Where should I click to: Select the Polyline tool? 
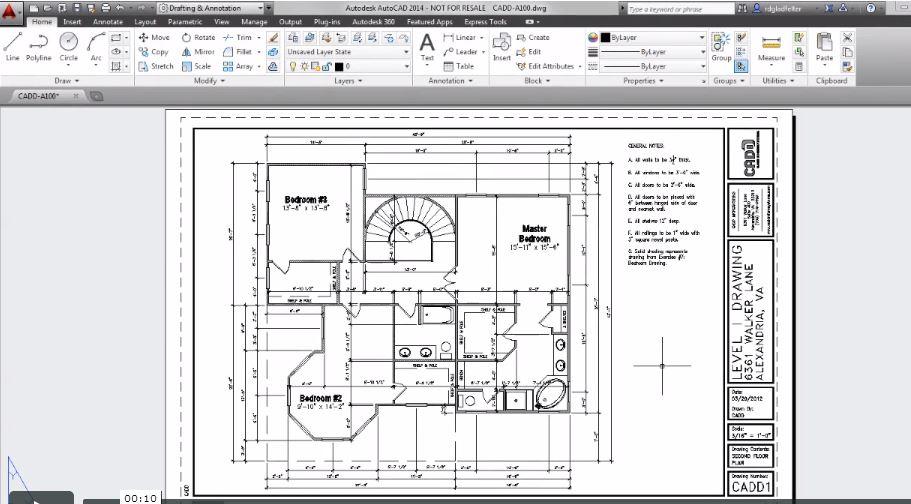click(38, 47)
